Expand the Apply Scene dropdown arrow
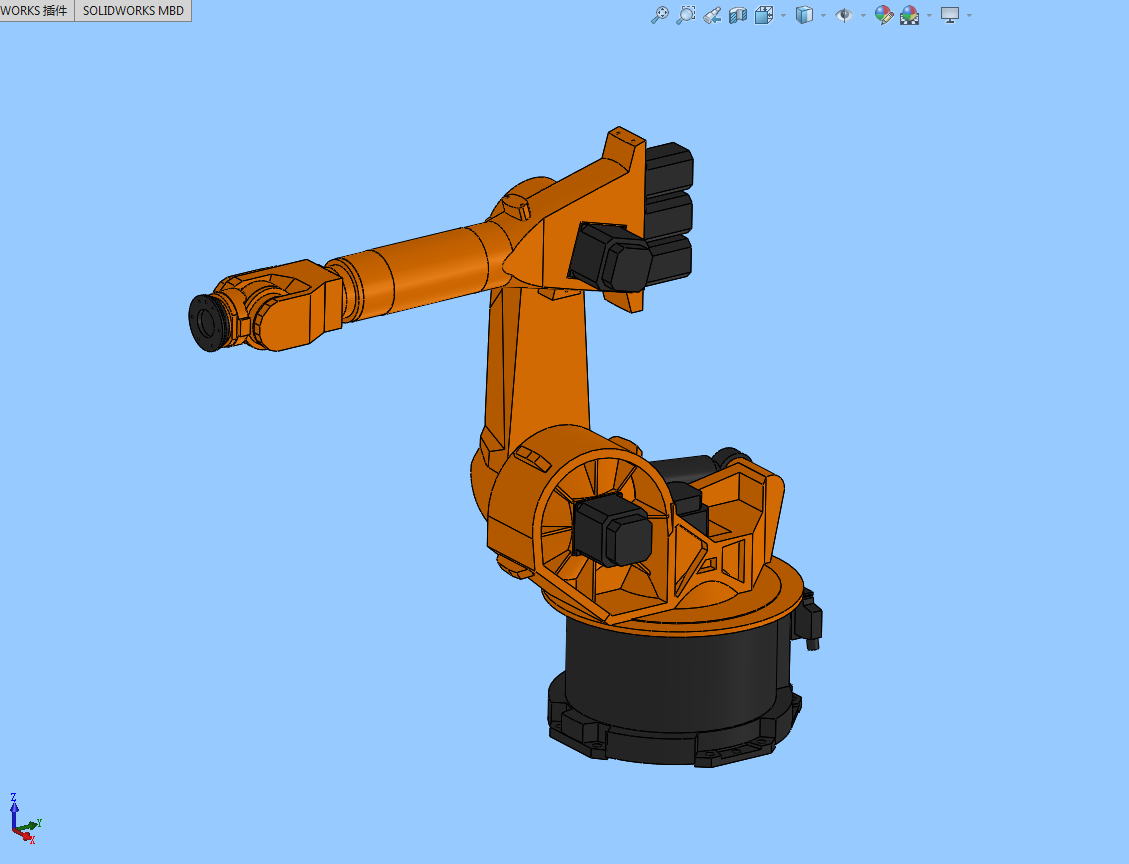This screenshot has height=864, width=1129. 929,16
